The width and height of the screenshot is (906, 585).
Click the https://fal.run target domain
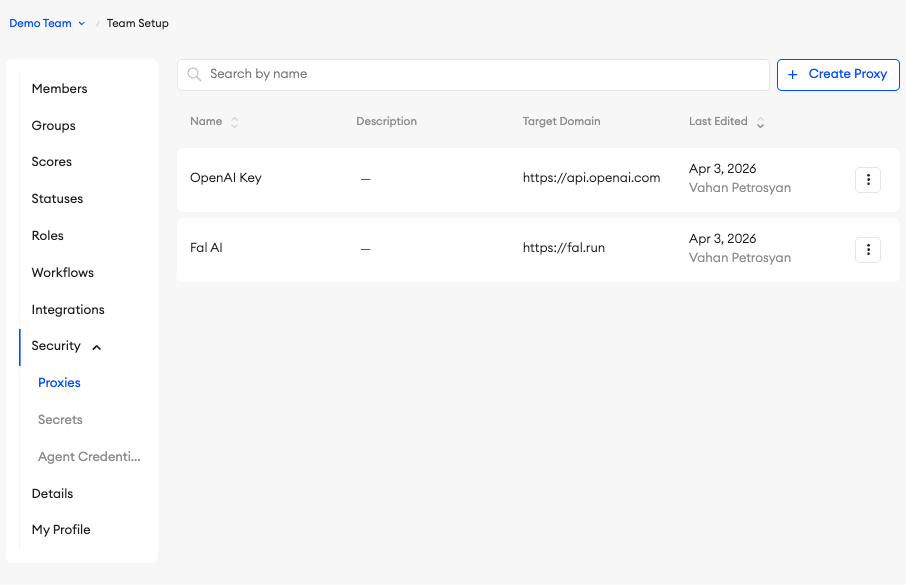click(564, 248)
